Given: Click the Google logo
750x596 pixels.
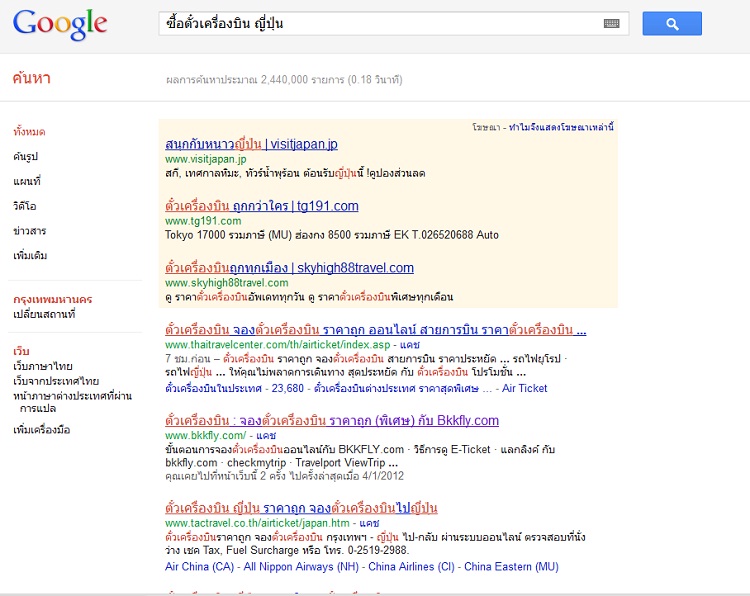Looking at the screenshot, I should [x=60, y=25].
